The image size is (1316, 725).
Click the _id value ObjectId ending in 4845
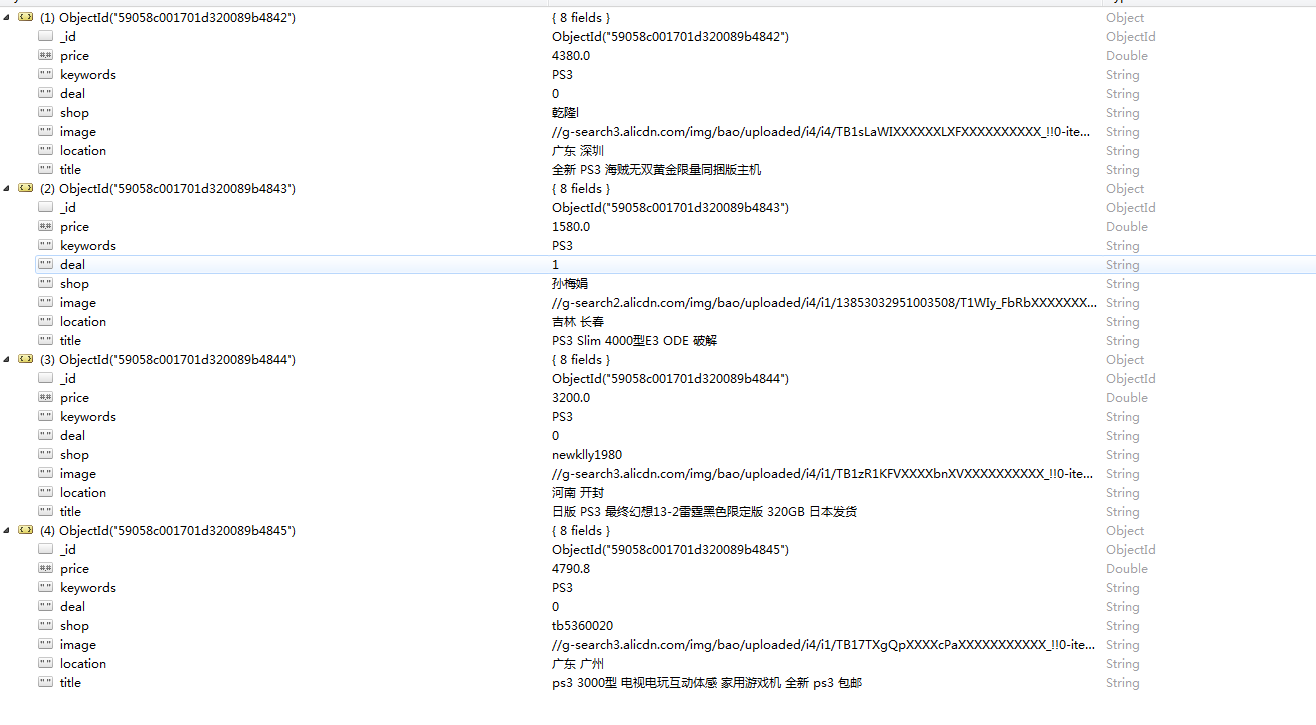[671, 550]
